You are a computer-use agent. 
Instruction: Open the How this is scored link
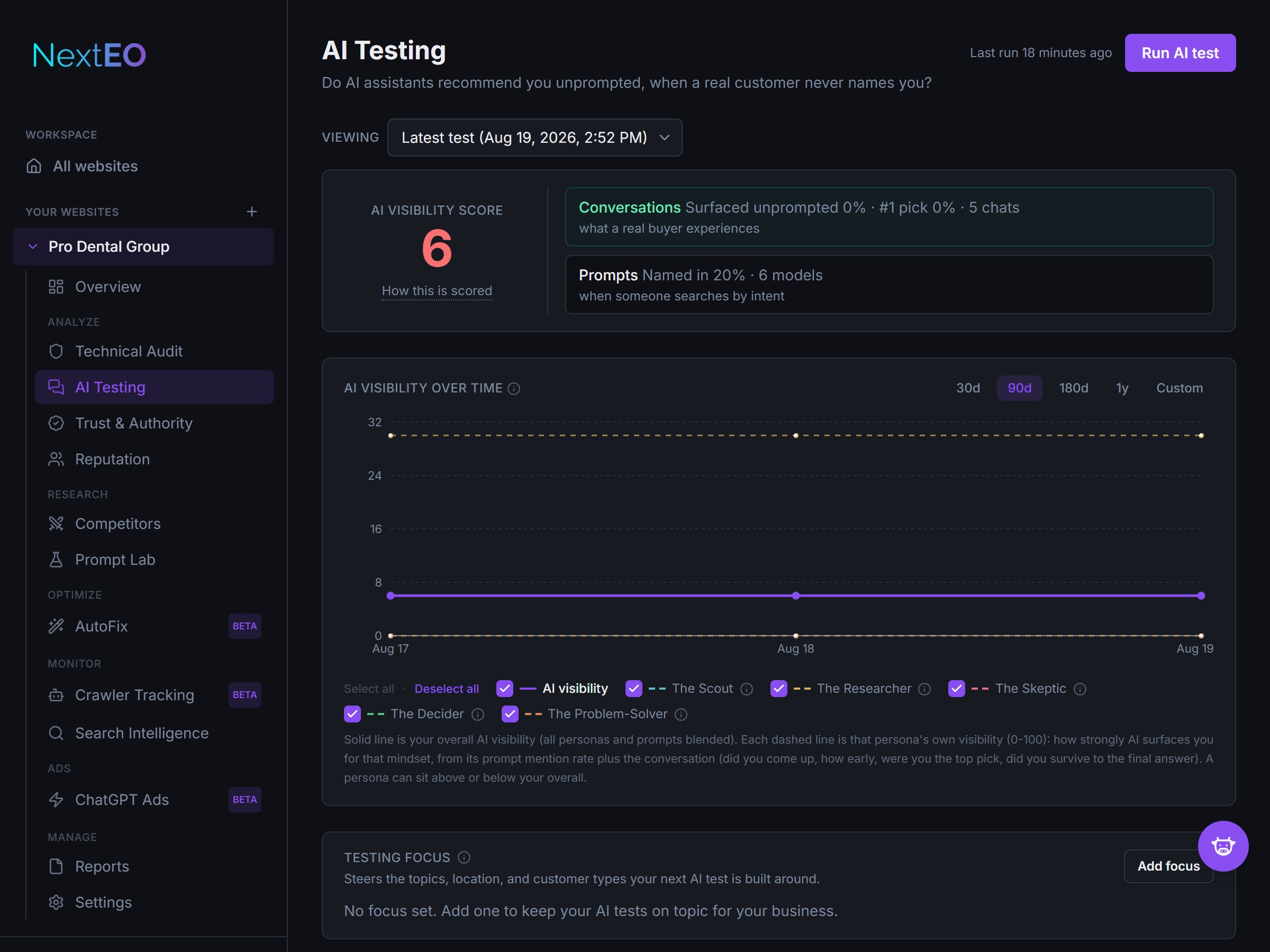point(437,291)
